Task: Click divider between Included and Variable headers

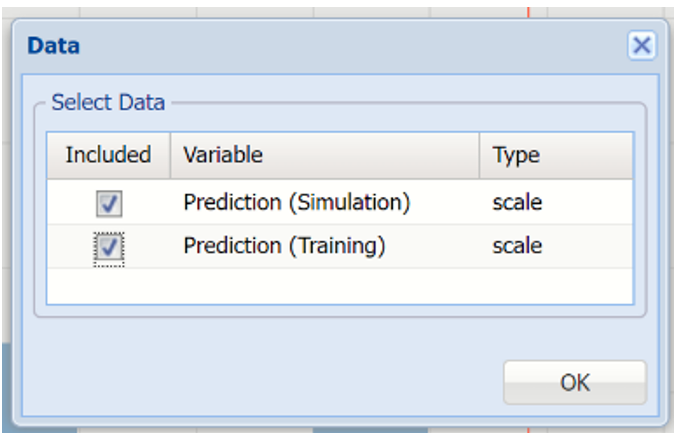Action: [169, 155]
